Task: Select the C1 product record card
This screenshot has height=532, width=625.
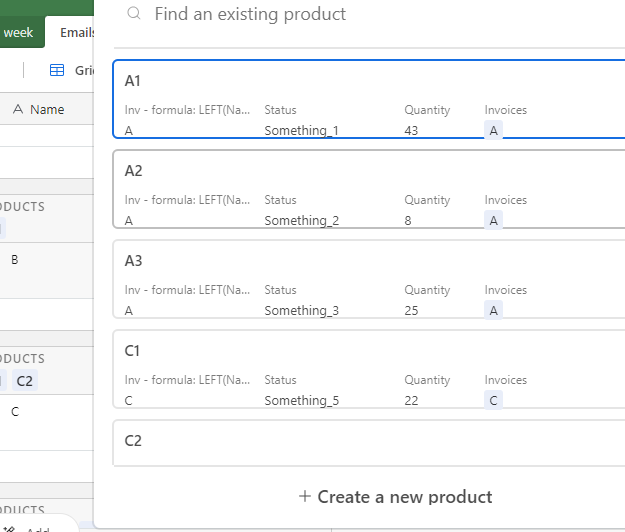Action: pyautogui.click(x=369, y=369)
